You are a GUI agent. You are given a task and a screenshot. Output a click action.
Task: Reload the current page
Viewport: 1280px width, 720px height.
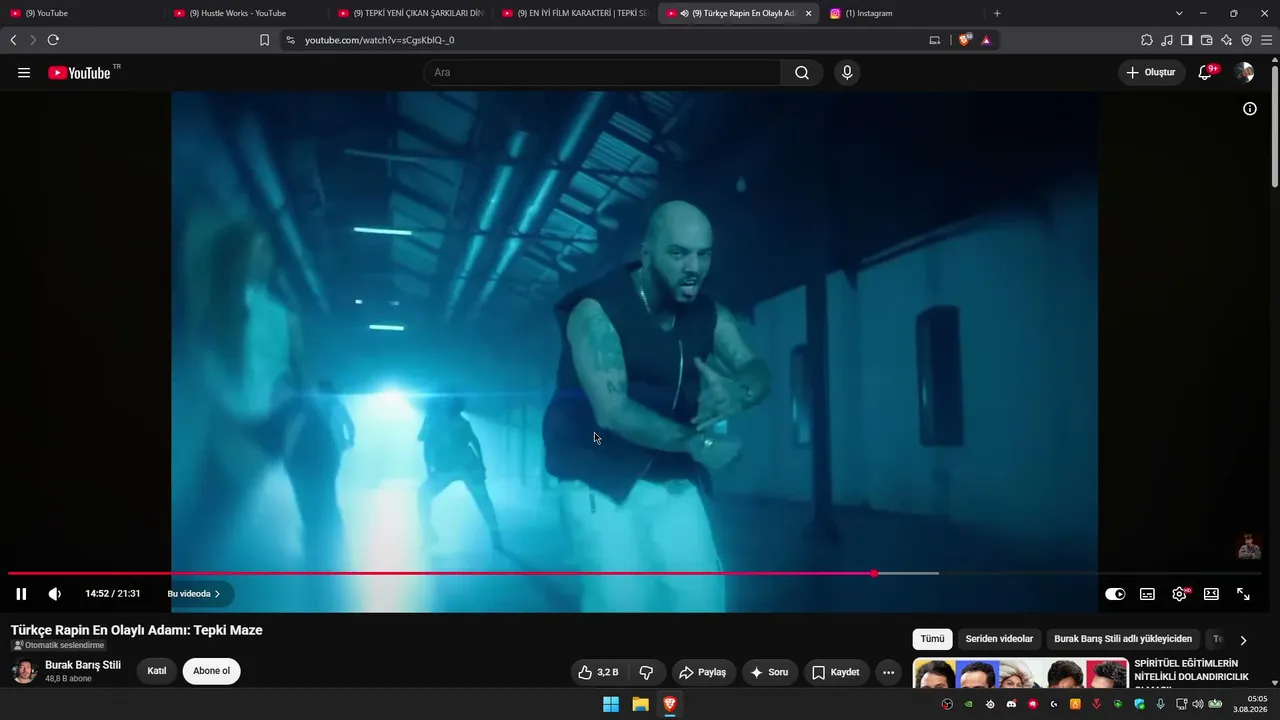coord(53,40)
